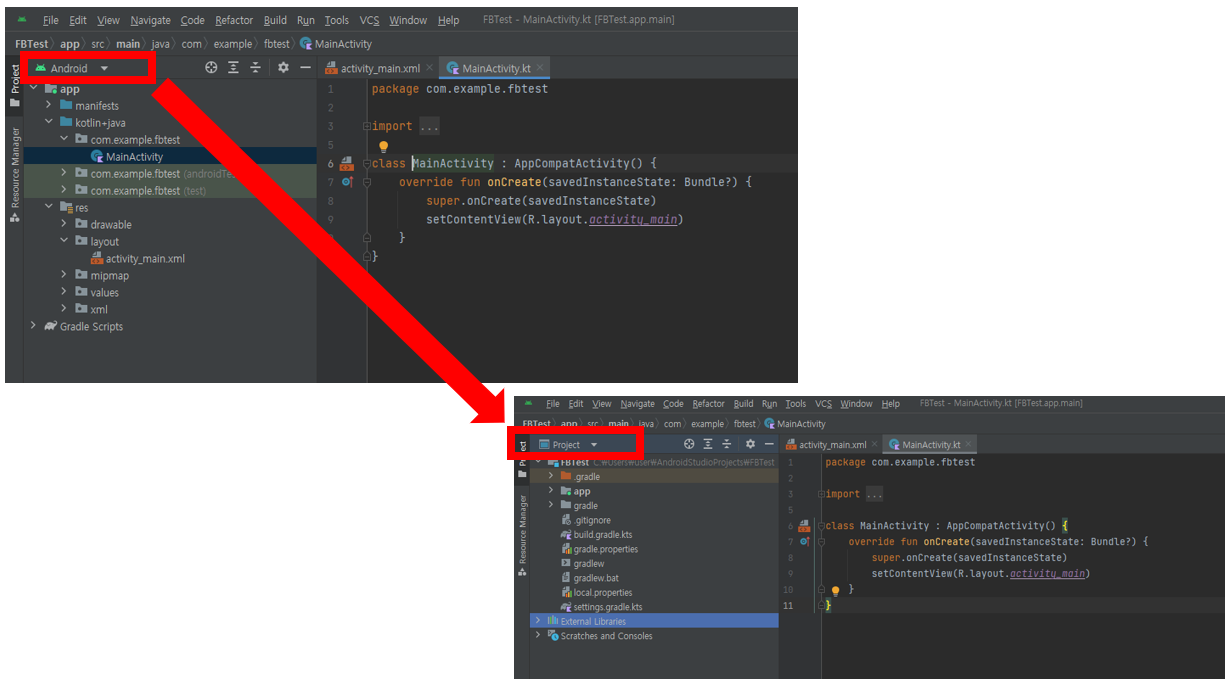Click Expand All icon in upper window's project panel
Screen dimensions: 1230x683
coord(233,68)
